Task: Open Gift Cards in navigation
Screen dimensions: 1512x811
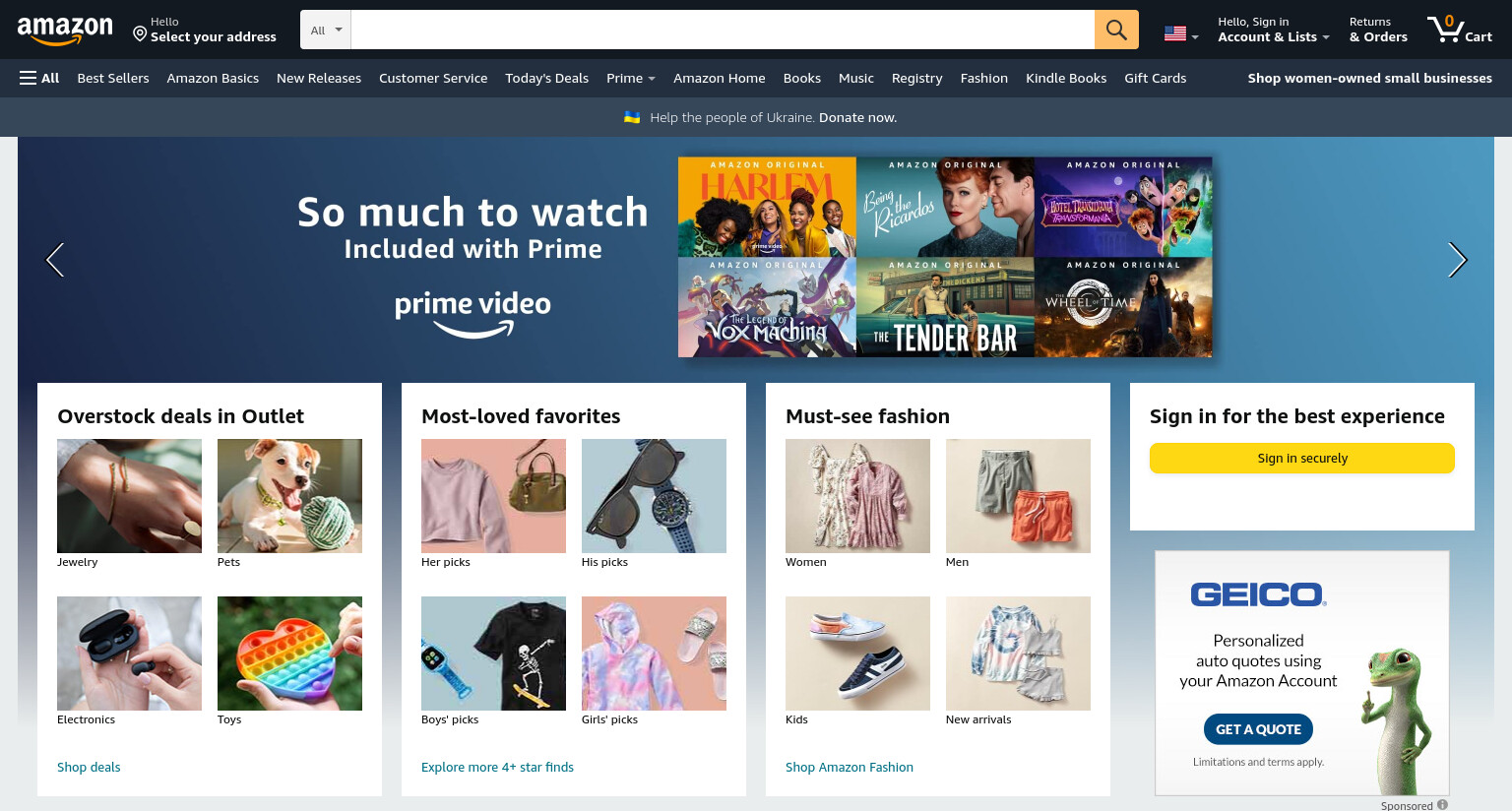Action: coord(1155,78)
